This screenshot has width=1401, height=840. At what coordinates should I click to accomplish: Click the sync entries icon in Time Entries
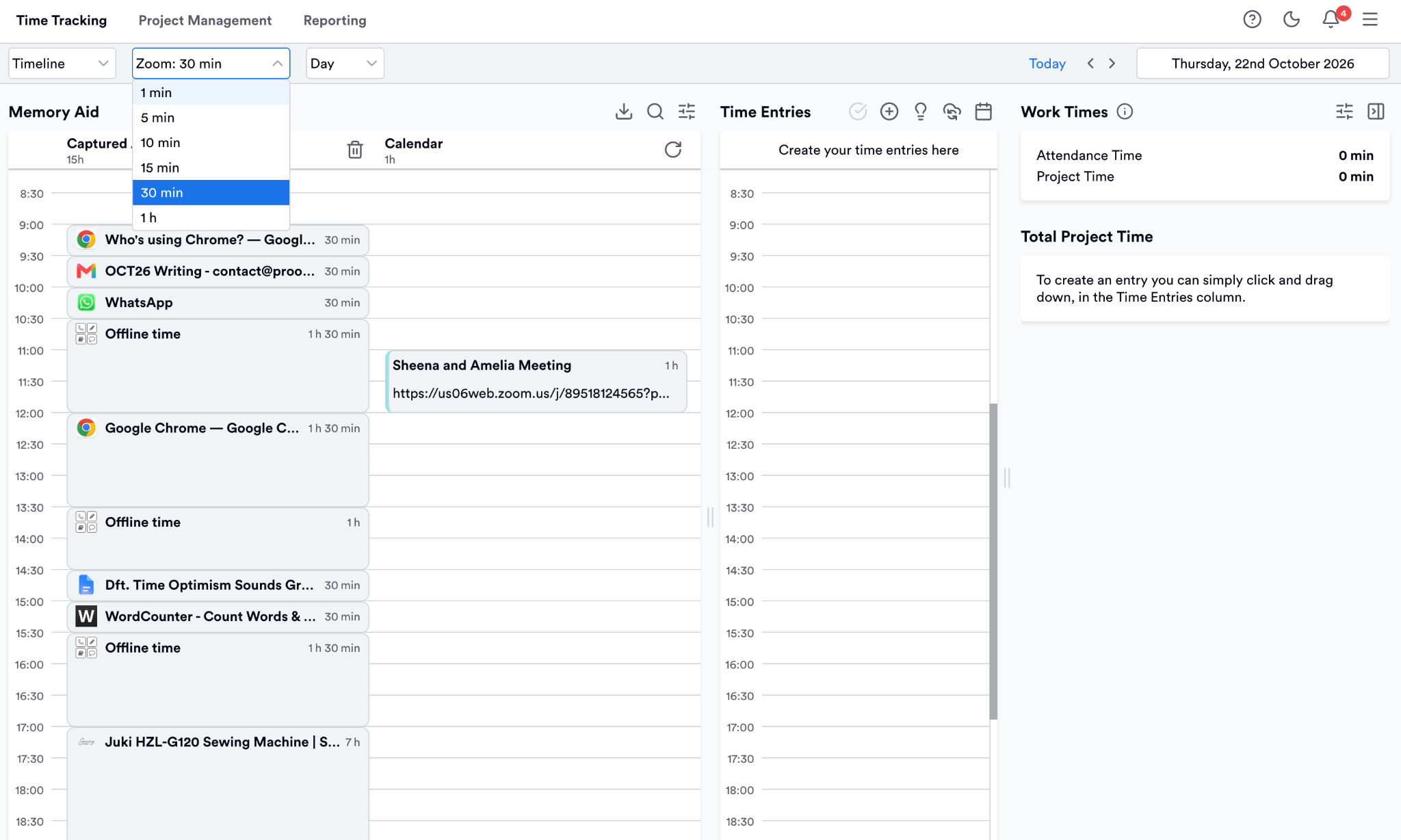[x=952, y=111]
